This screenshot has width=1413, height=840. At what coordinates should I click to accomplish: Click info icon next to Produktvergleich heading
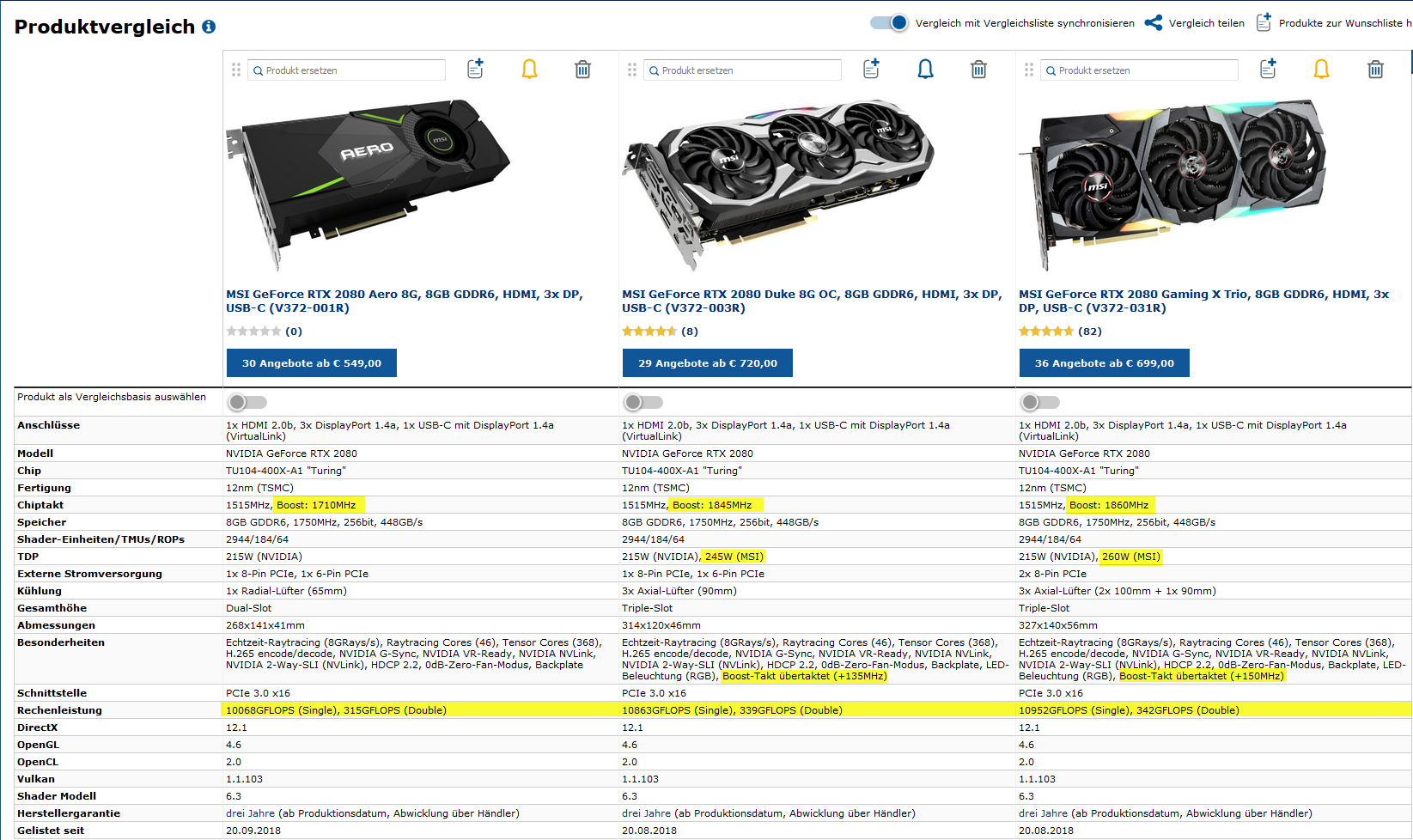(209, 27)
